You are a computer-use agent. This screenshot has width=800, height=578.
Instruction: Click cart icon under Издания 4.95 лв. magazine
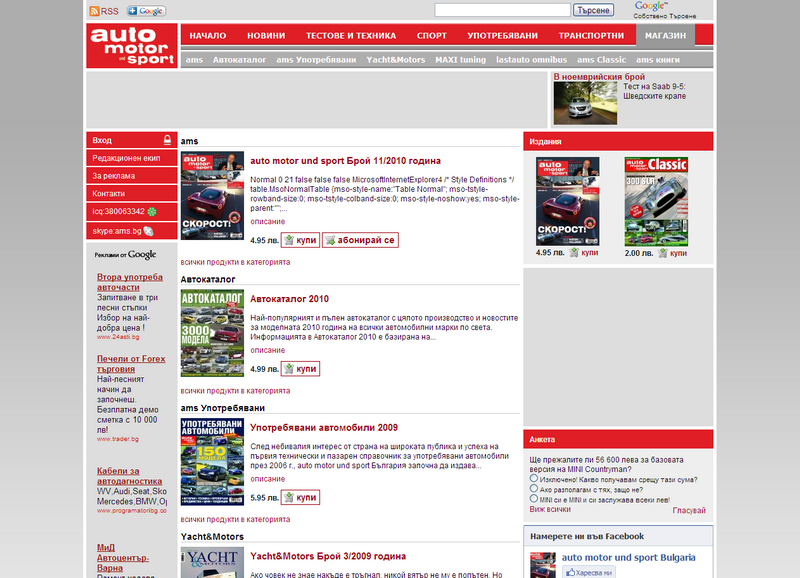[x=574, y=253]
